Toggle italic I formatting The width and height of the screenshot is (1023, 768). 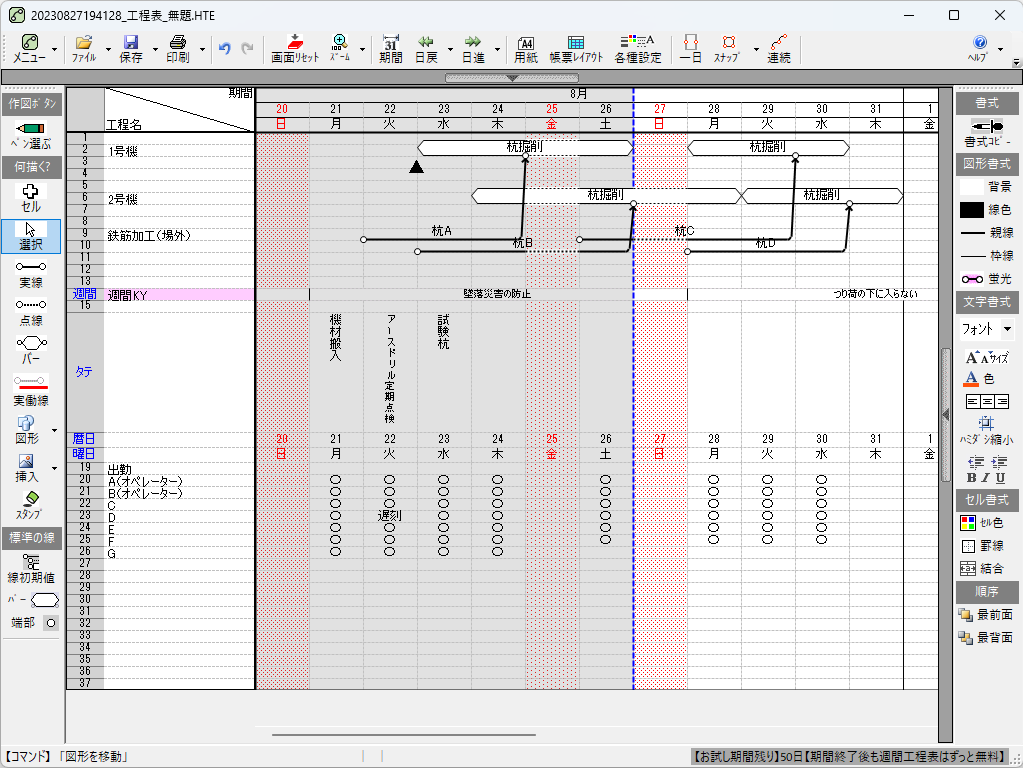pyautogui.click(x=986, y=478)
